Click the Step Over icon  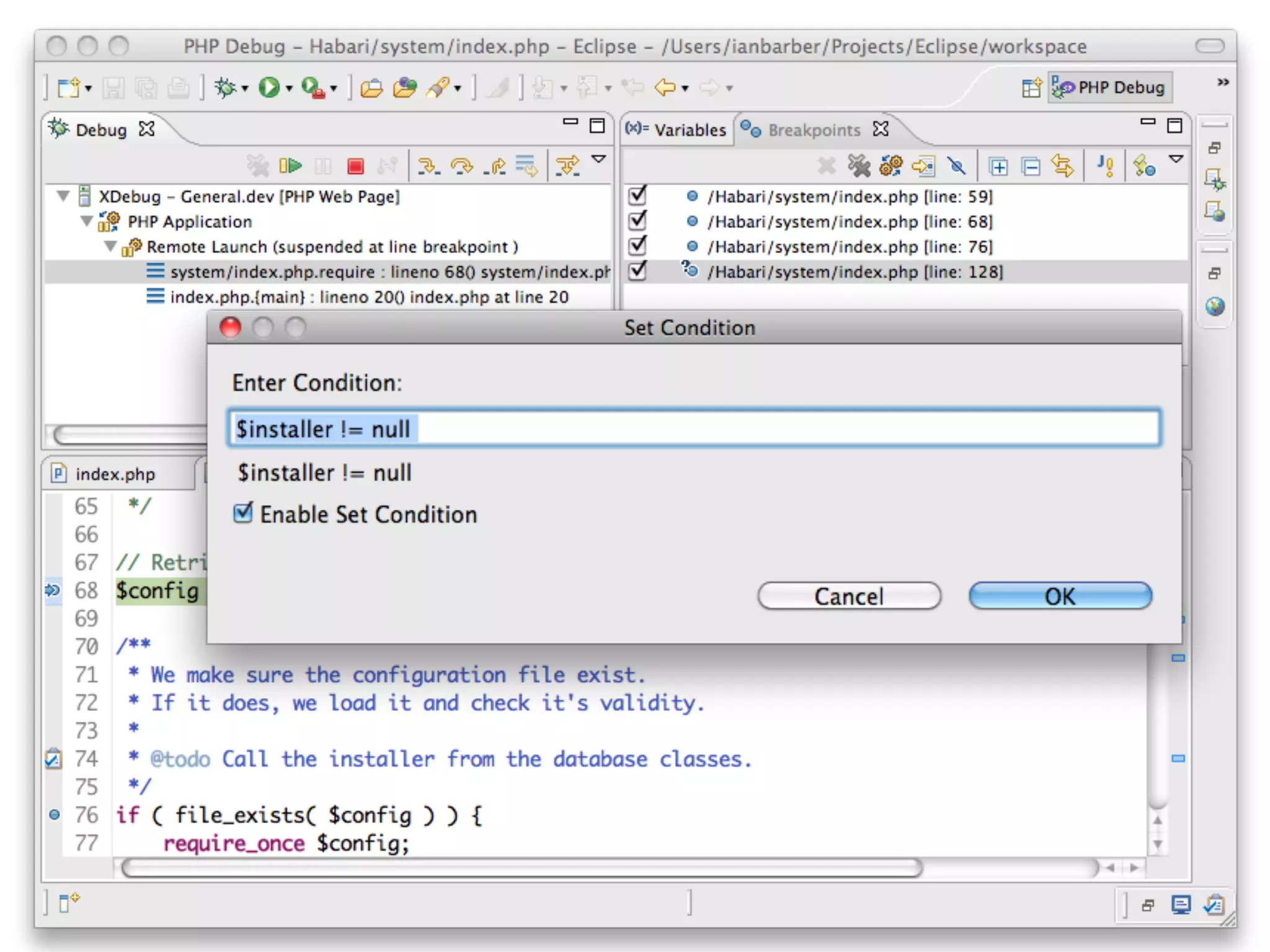pos(461,166)
